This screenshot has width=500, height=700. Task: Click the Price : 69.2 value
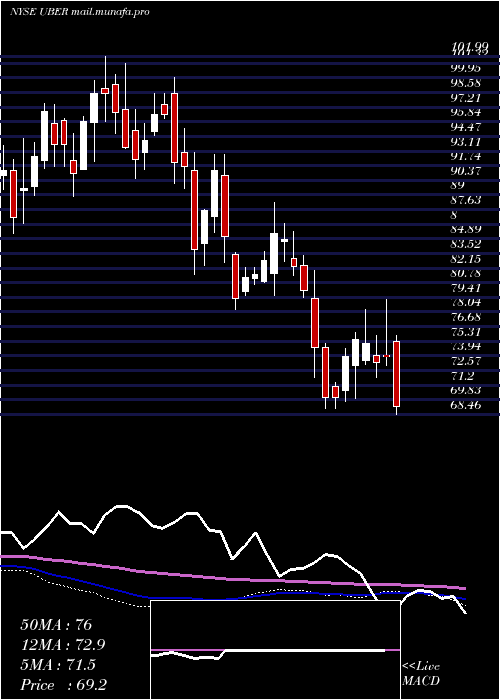[63, 685]
